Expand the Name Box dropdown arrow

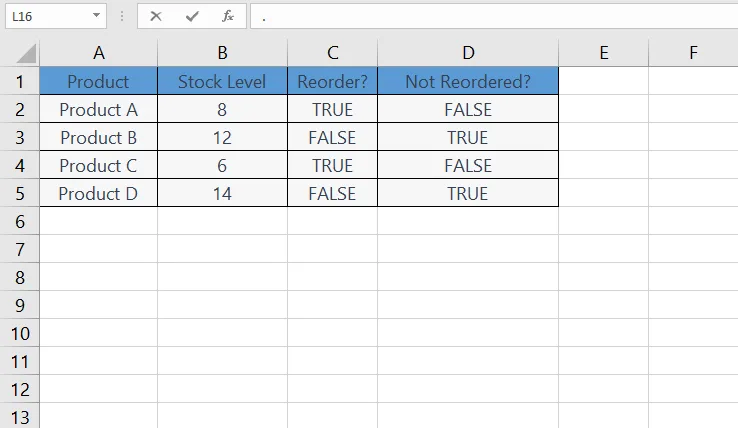click(96, 16)
